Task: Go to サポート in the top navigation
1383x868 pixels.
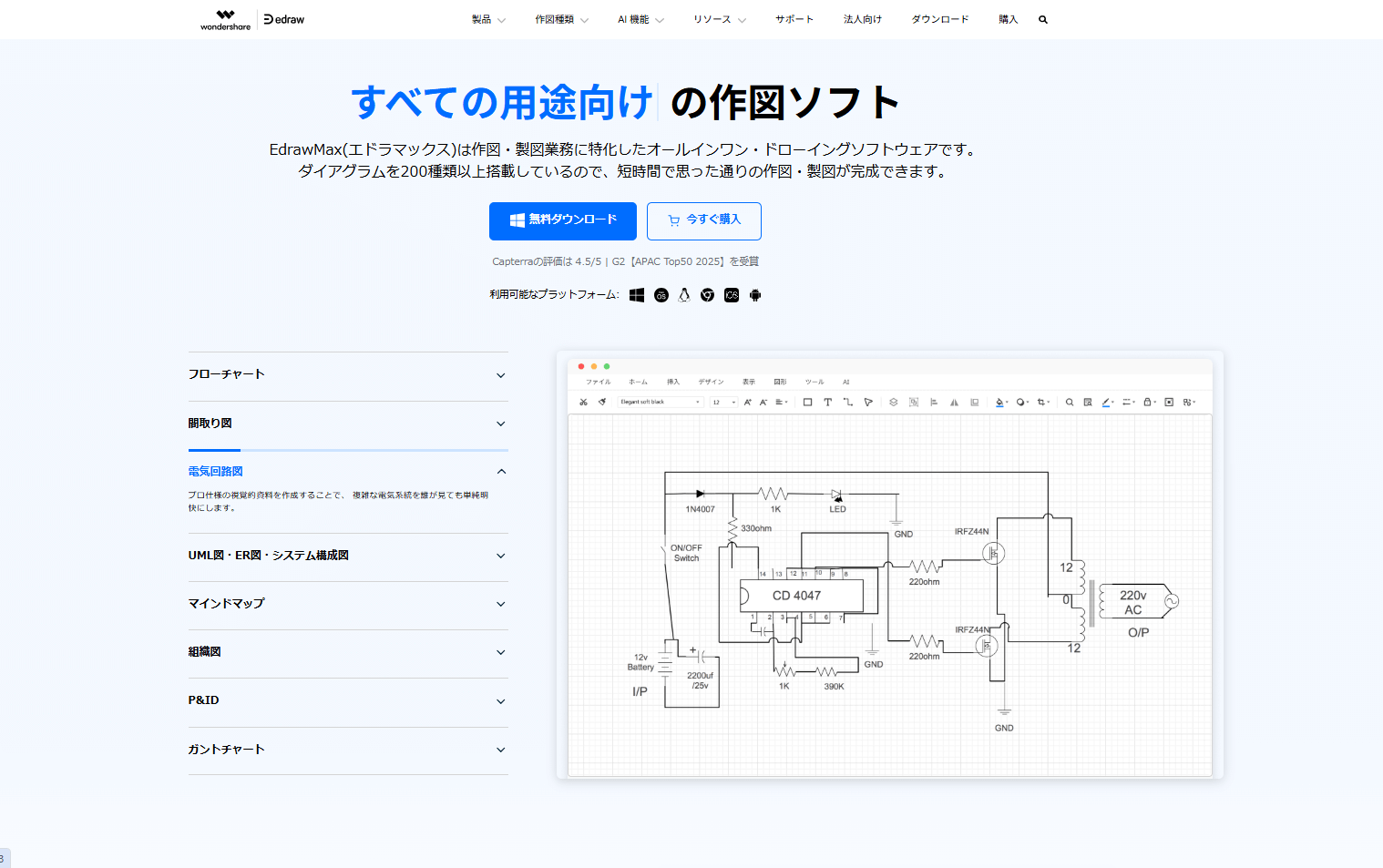Action: (x=794, y=19)
